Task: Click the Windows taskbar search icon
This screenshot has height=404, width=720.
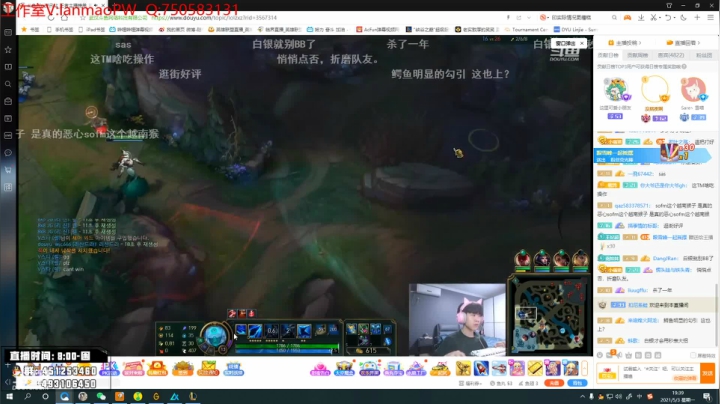Action: [28, 396]
